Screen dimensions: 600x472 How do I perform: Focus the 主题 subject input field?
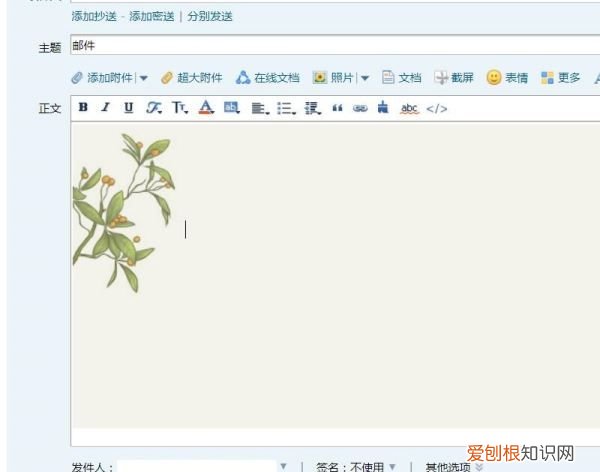tap(335, 45)
